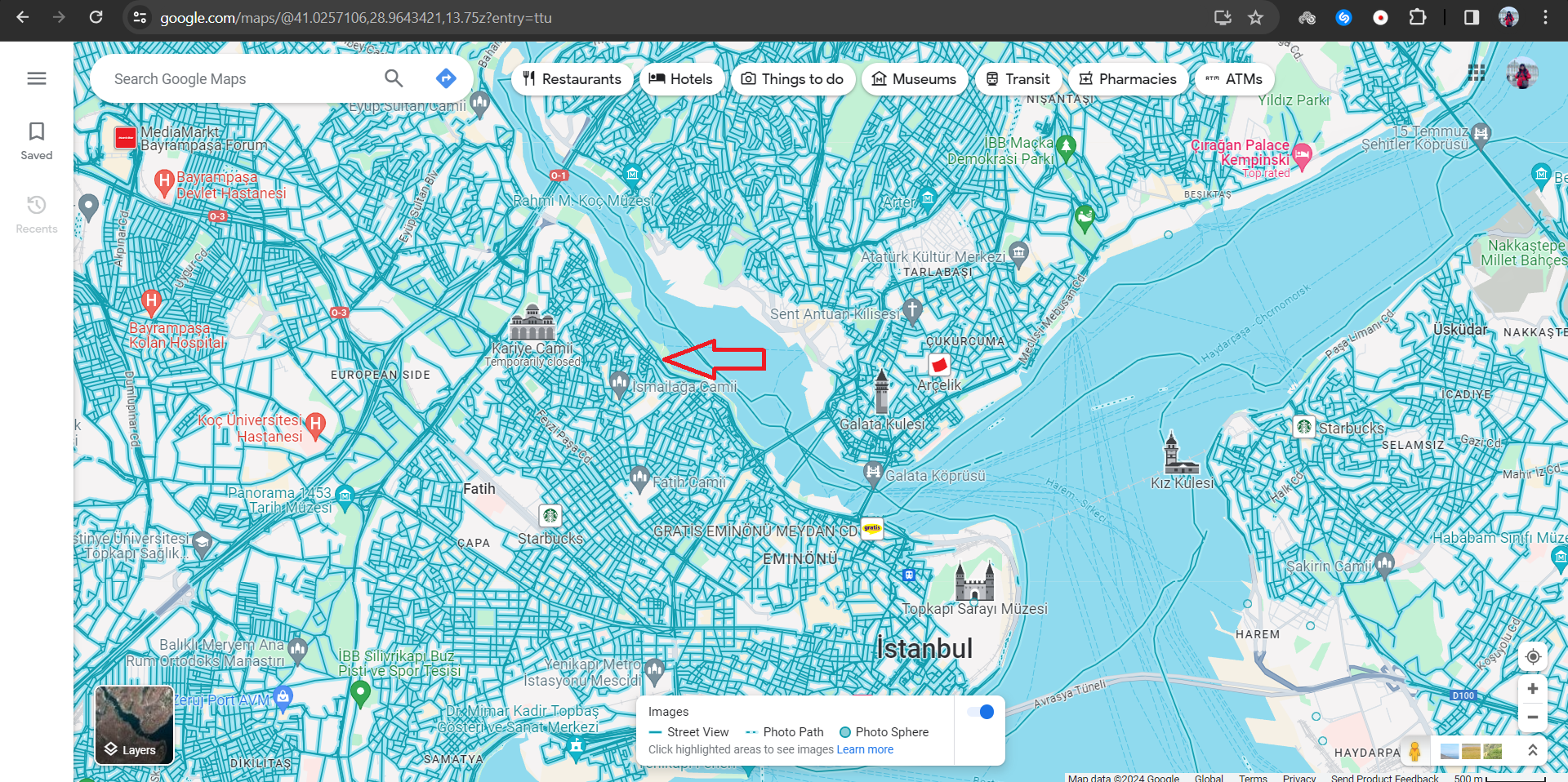
Task: Select the Pegman Street View icon
Action: 1414,751
